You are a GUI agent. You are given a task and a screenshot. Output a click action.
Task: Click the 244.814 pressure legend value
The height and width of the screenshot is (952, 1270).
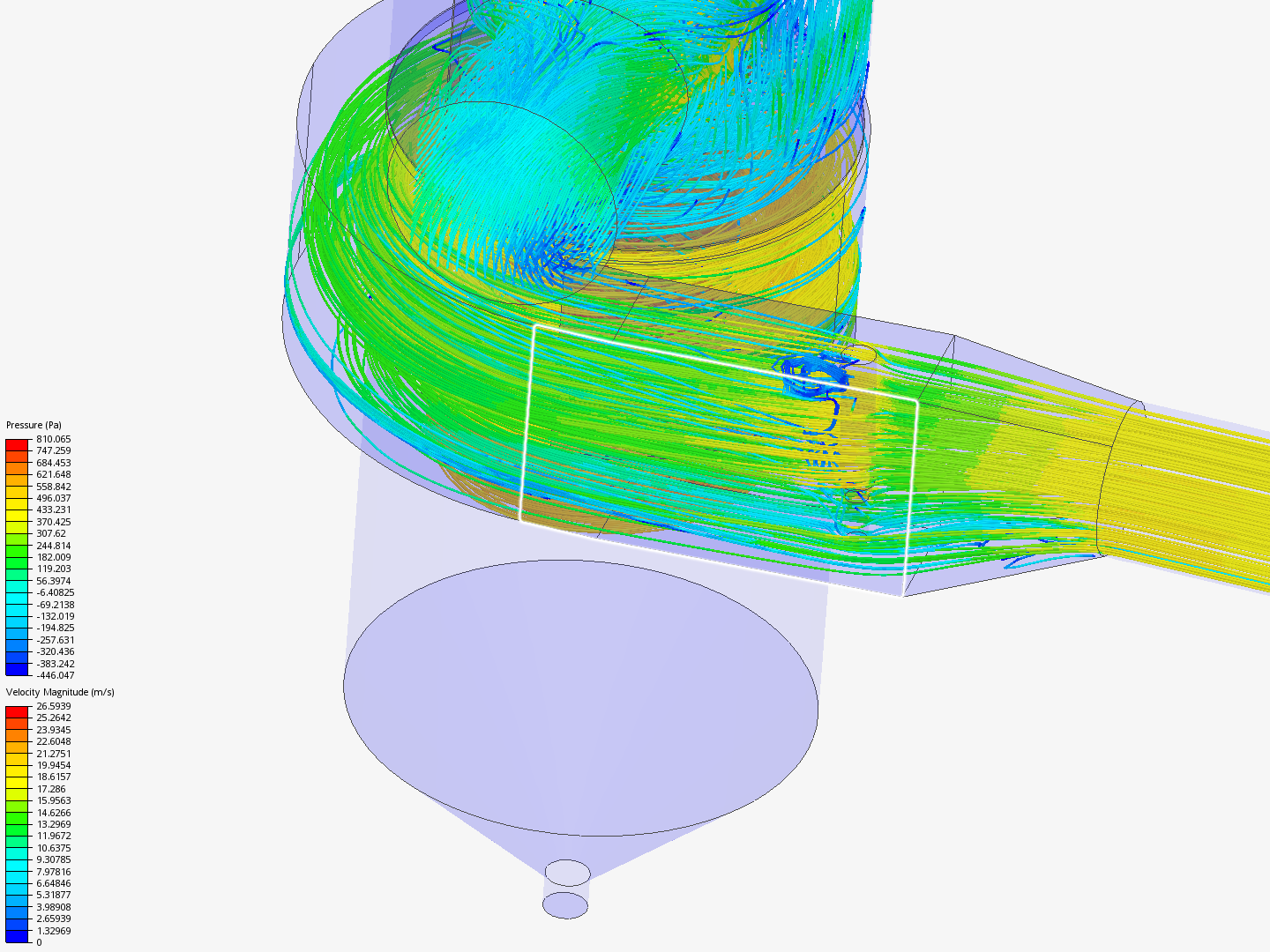coord(54,546)
